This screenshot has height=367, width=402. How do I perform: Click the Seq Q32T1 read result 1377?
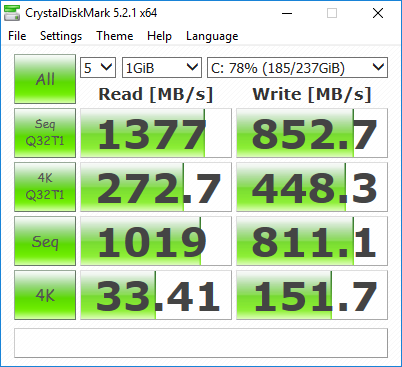(156, 133)
